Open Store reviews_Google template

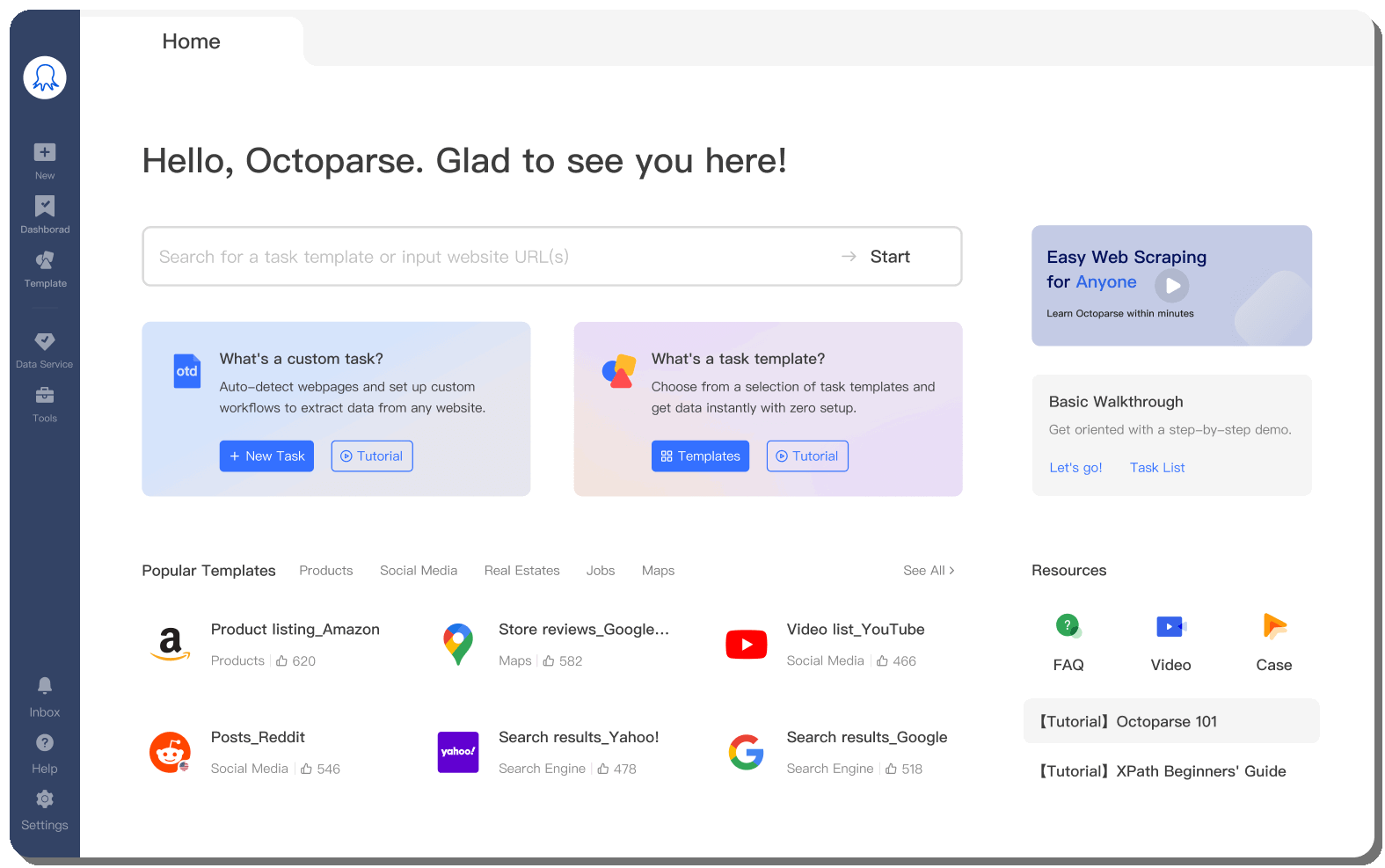tap(584, 630)
